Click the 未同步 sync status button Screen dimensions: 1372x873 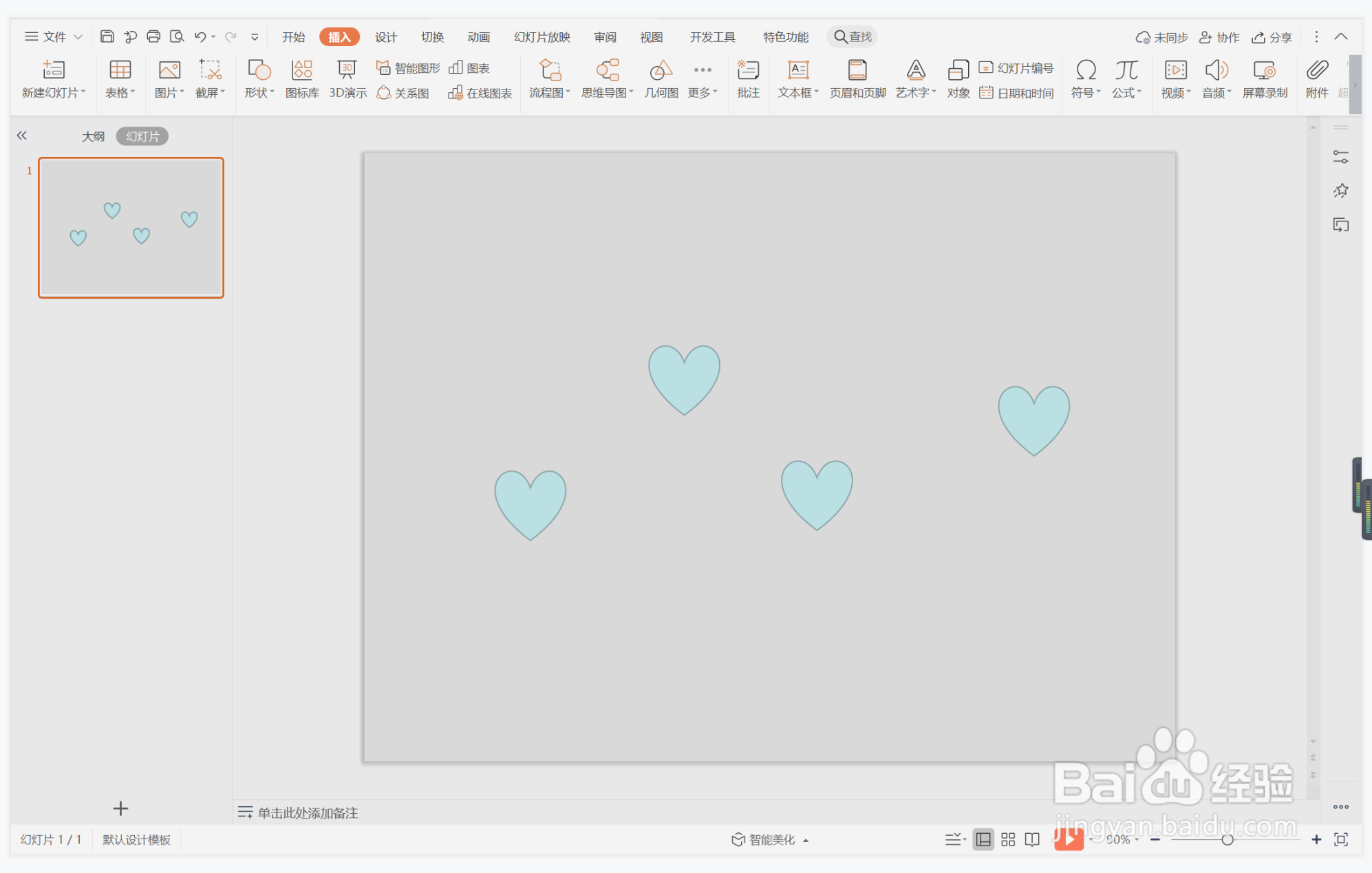(x=1162, y=37)
